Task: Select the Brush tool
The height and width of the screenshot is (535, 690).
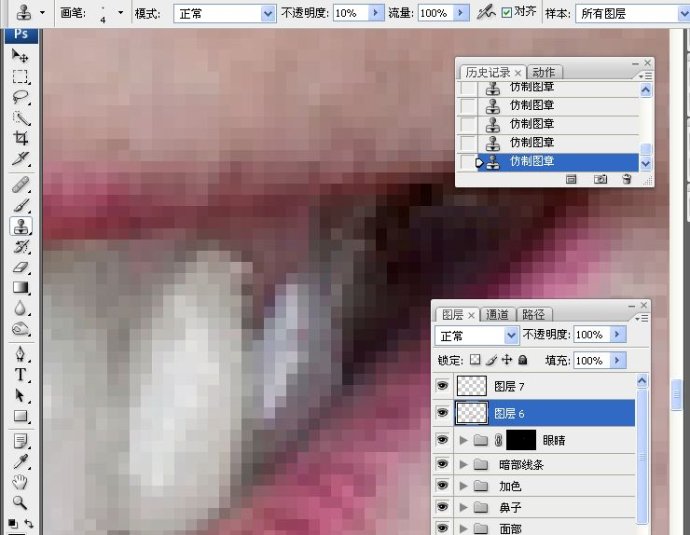Action: pos(20,205)
